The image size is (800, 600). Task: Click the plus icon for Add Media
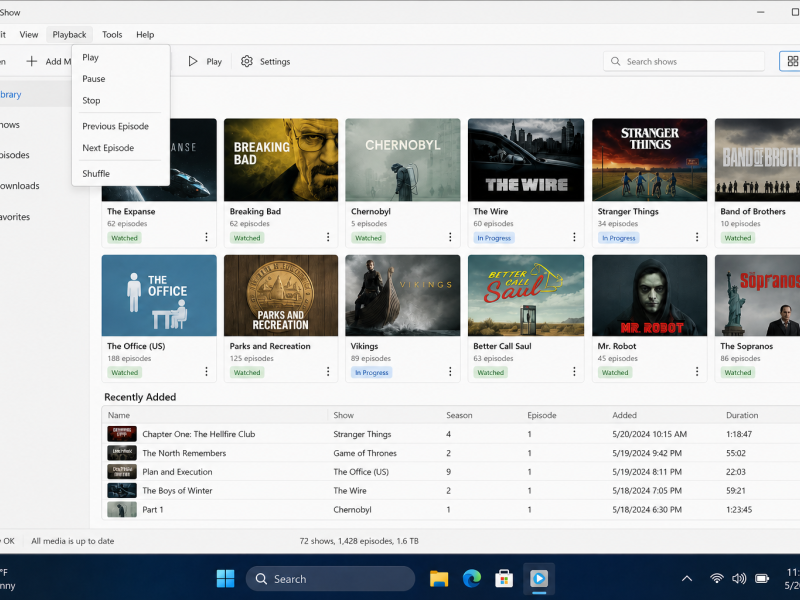point(32,62)
